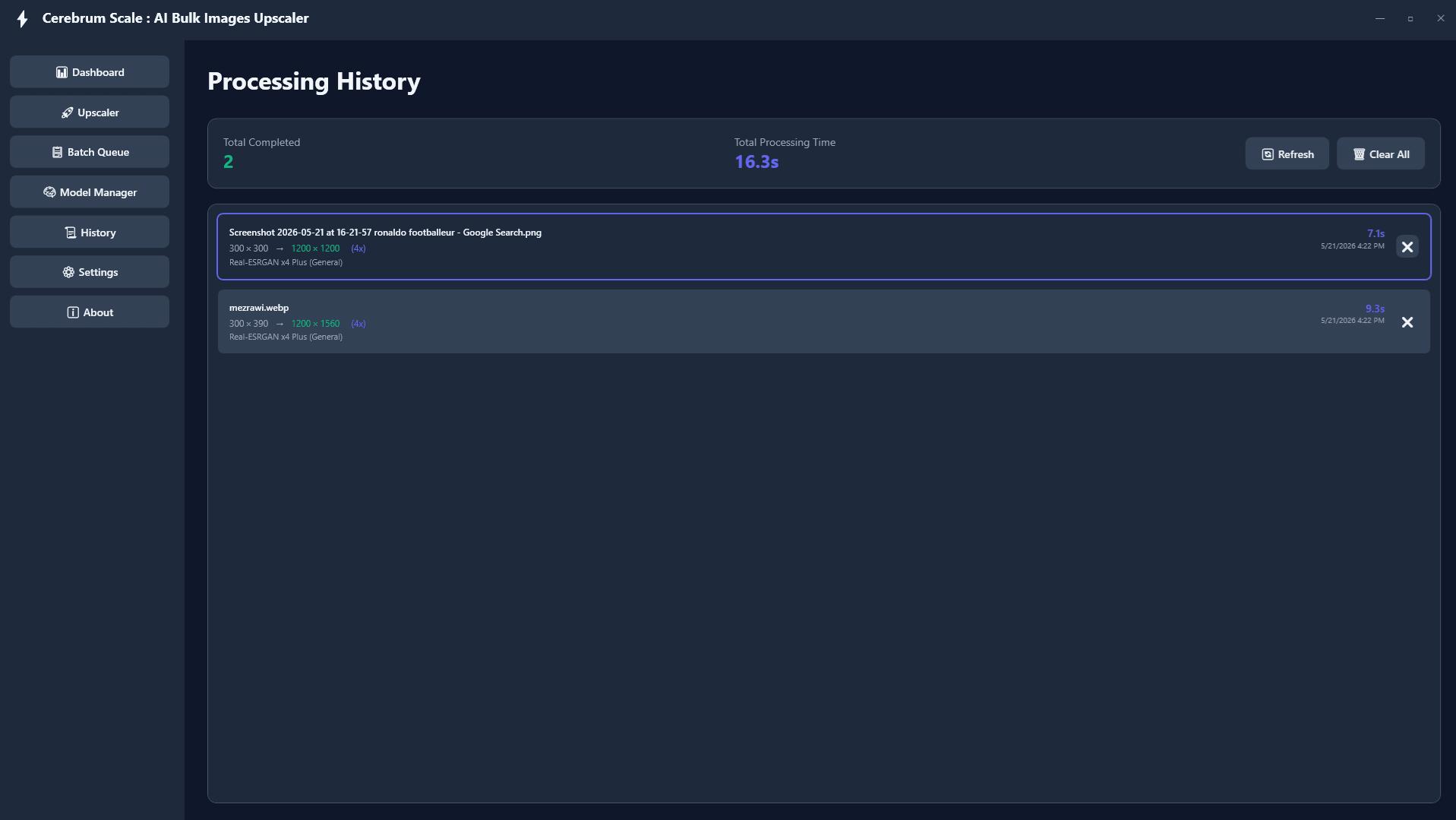Click the 1200 × 1560 output size
The height and width of the screenshot is (820, 1456).
pos(315,324)
